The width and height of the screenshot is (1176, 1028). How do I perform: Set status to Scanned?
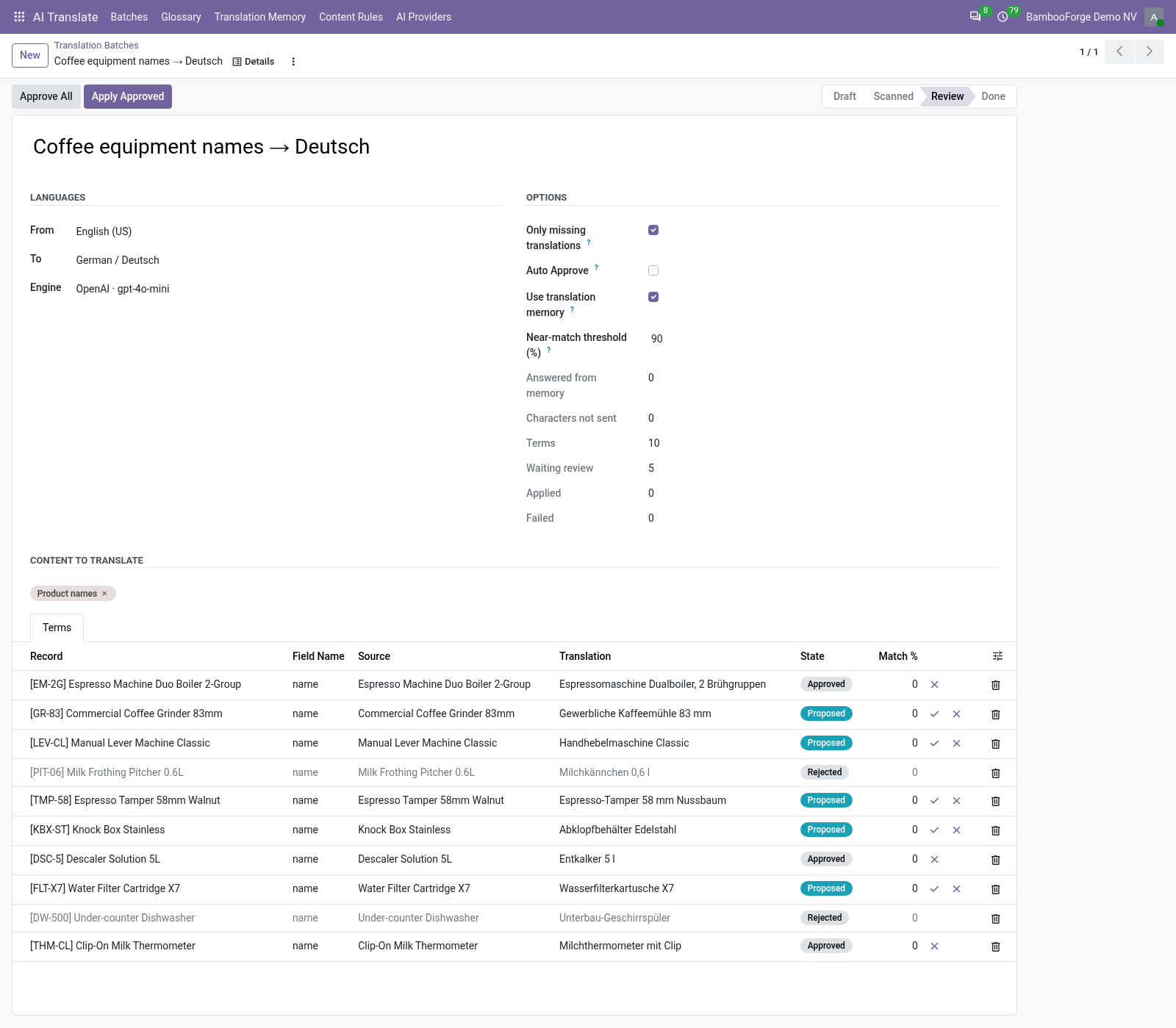pyautogui.click(x=893, y=96)
